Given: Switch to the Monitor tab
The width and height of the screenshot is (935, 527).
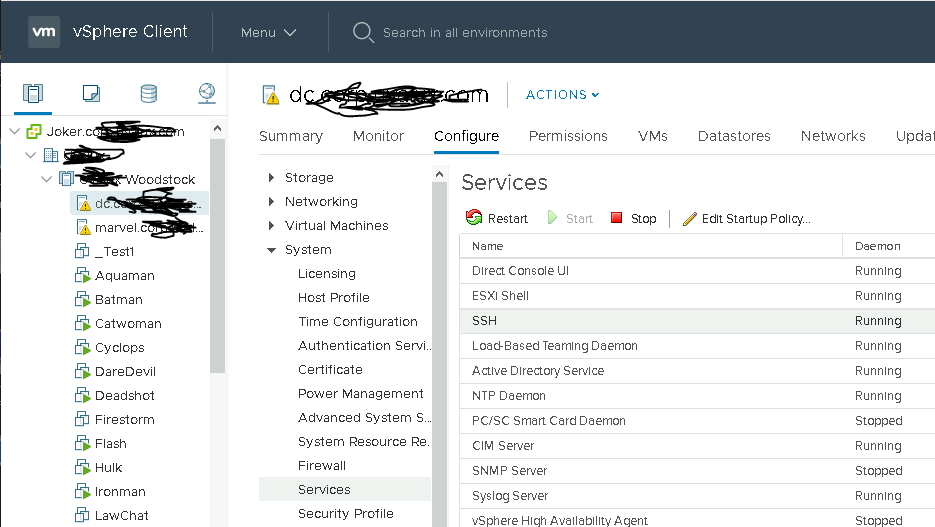Looking at the screenshot, I should click(x=379, y=136).
